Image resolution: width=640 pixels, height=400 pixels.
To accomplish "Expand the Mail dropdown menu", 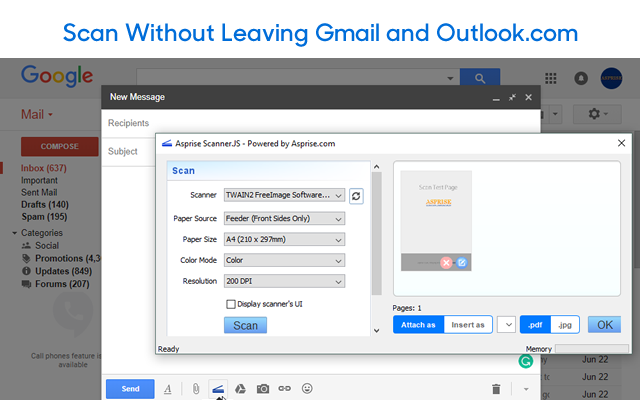I will [x=37, y=114].
